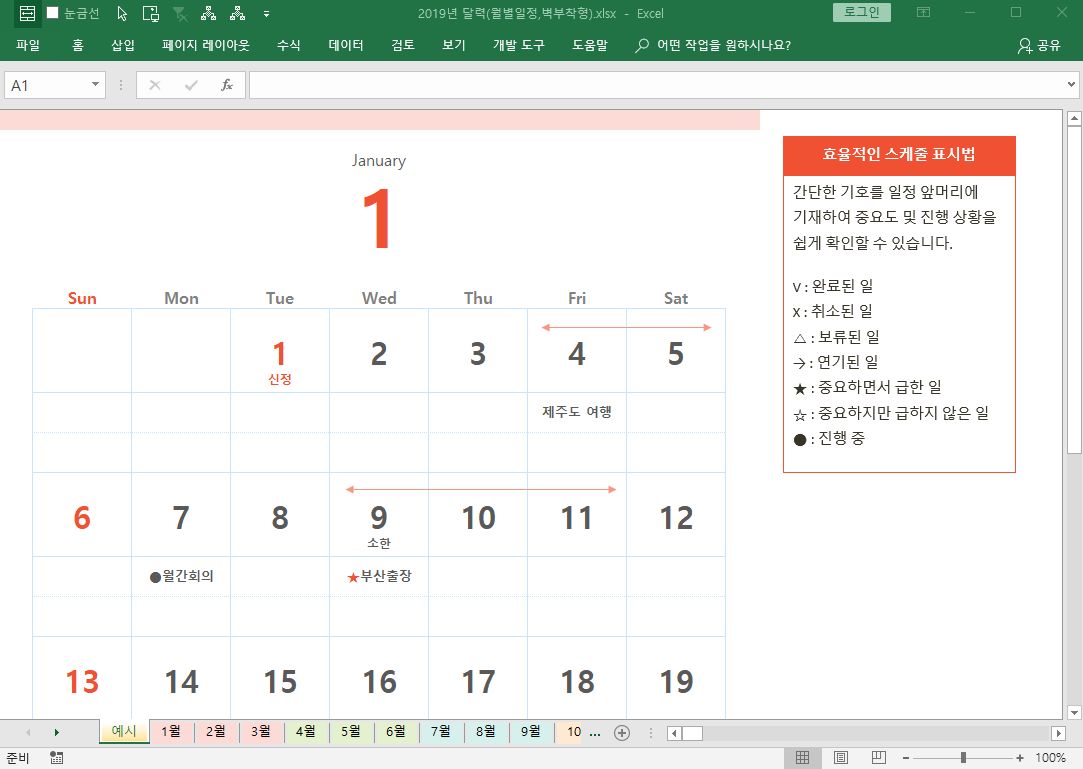The height and width of the screenshot is (769, 1083).
Task: Select the 4월 sheet tab
Action: [x=306, y=731]
